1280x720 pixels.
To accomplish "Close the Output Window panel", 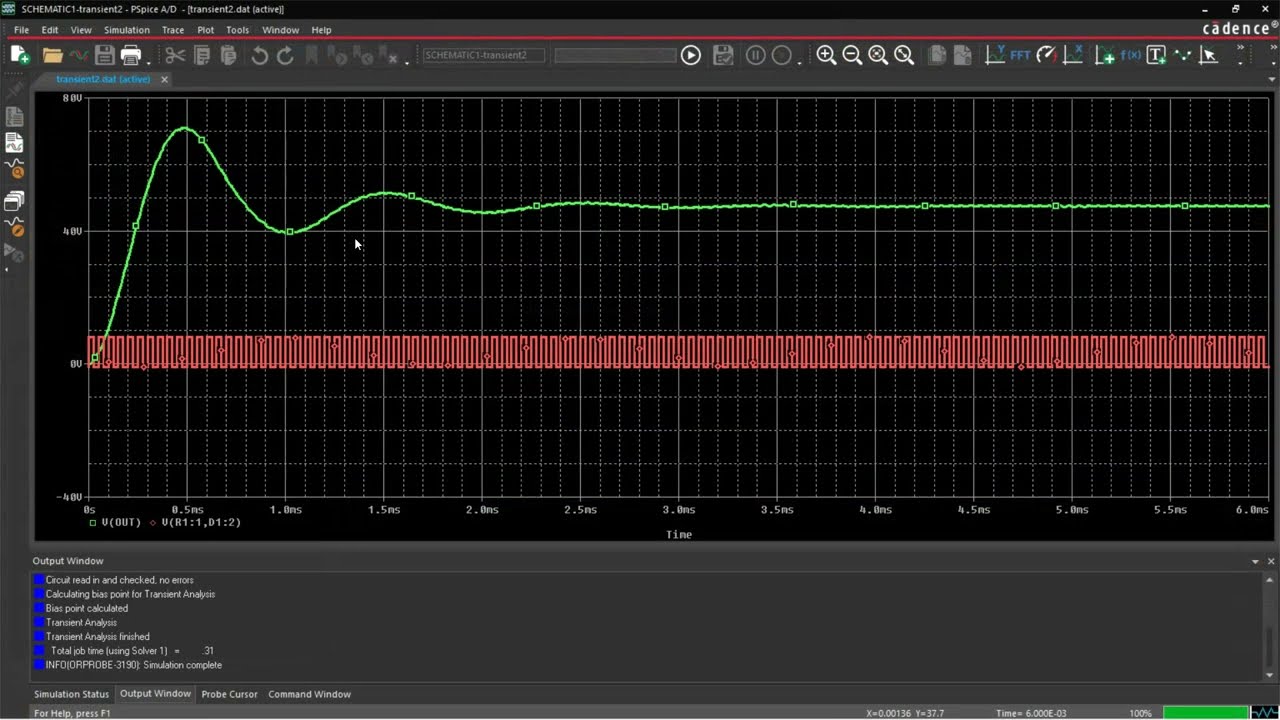I will pyautogui.click(x=1271, y=562).
